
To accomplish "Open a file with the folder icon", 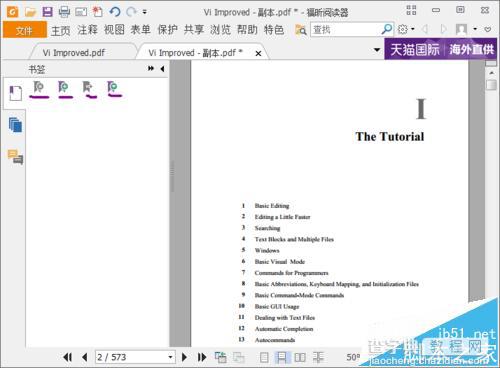I will coord(30,12).
